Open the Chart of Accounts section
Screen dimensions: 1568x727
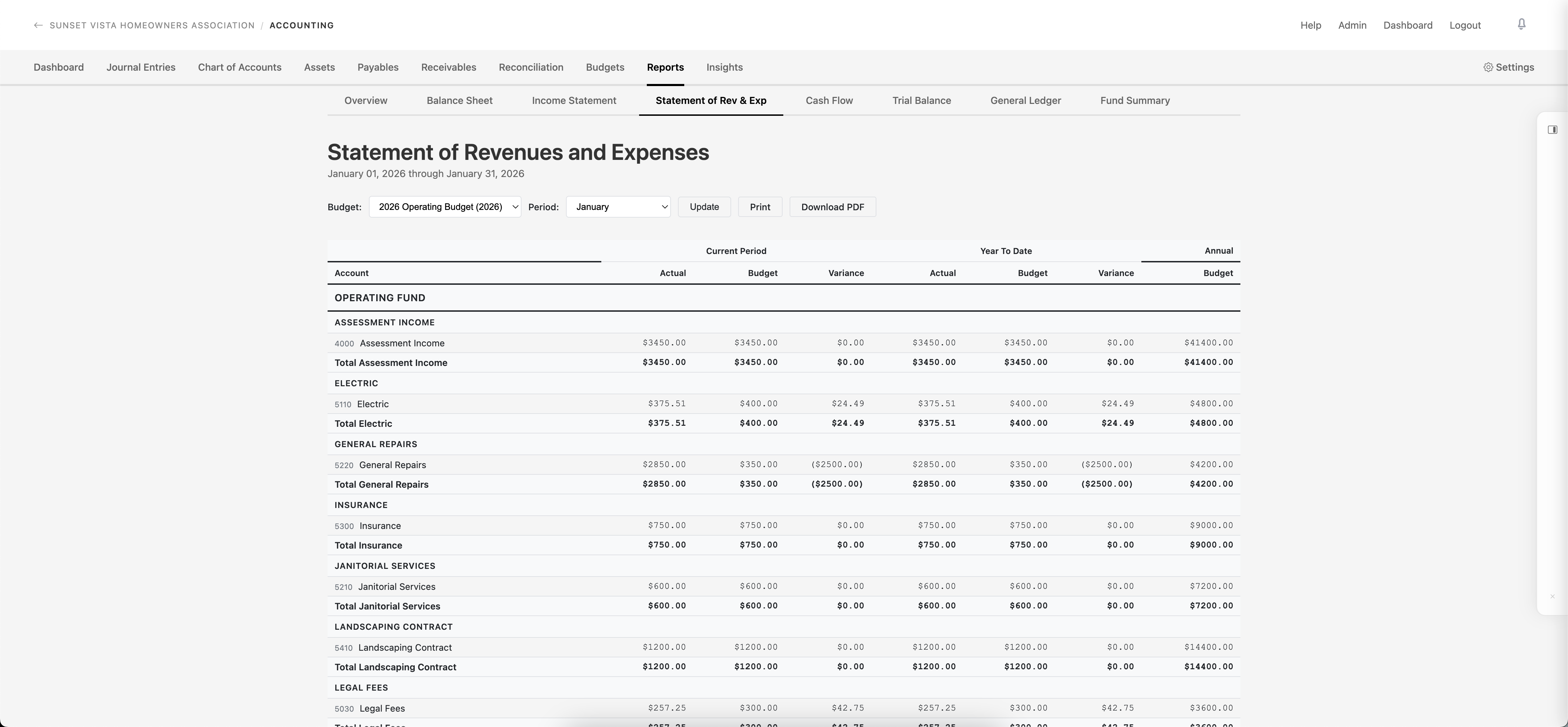(239, 67)
